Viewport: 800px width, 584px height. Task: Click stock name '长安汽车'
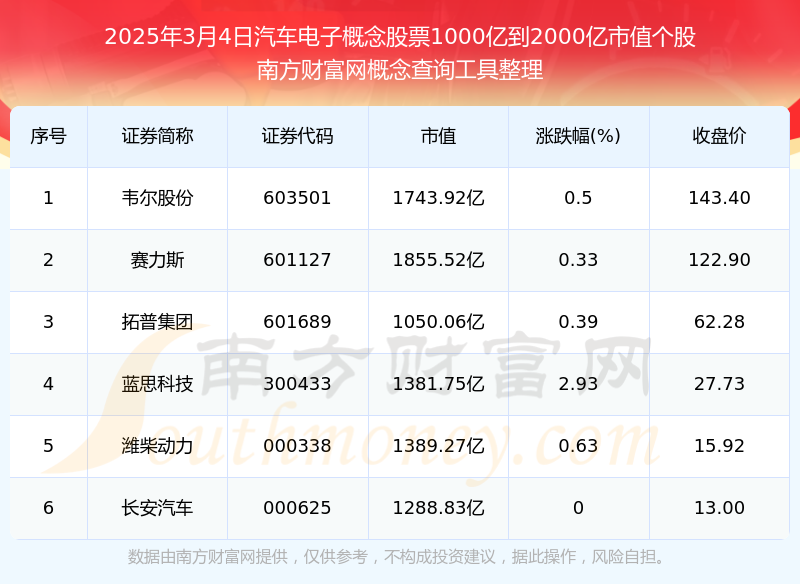coord(157,508)
